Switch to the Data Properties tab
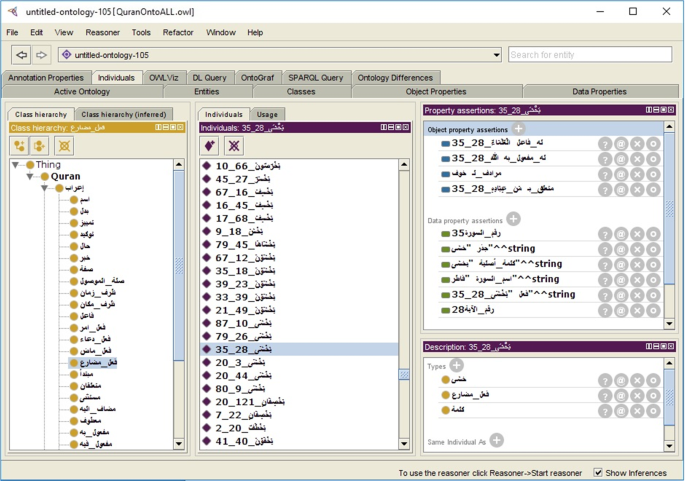 599,92
